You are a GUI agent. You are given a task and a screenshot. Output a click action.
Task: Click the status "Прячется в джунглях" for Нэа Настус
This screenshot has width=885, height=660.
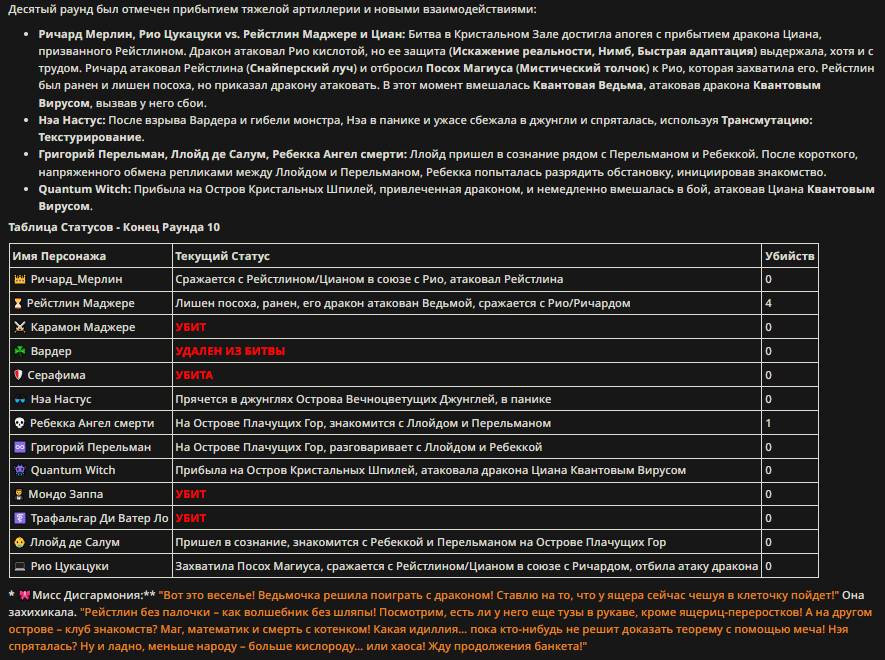(x=363, y=399)
